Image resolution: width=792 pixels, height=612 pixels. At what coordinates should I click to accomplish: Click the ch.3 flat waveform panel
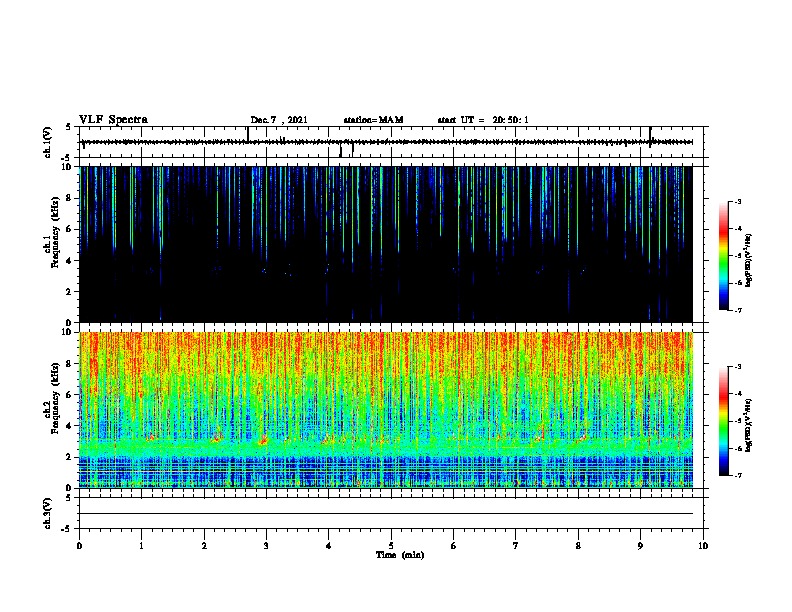[391, 513]
